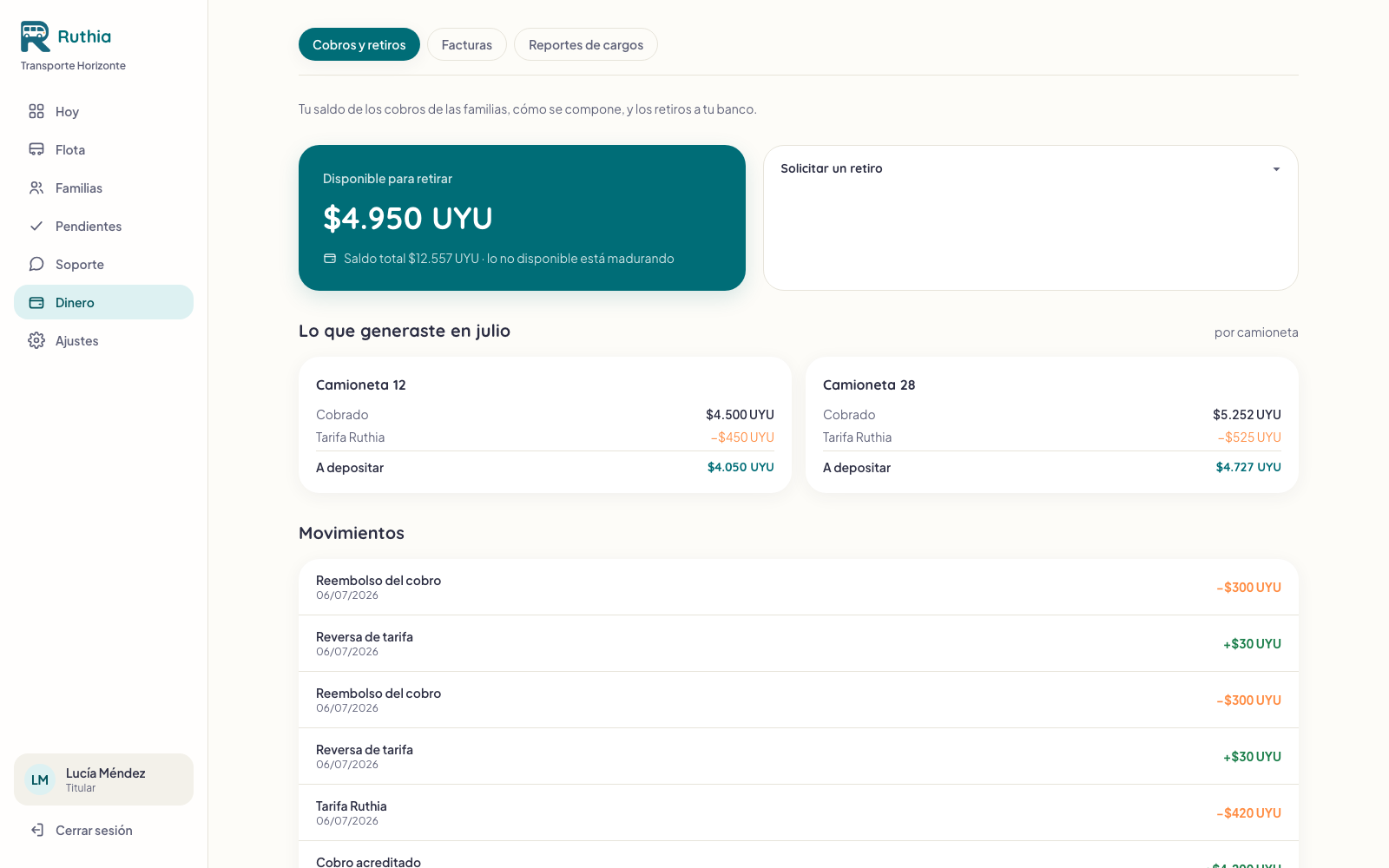Image resolution: width=1389 pixels, height=868 pixels.
Task: Open the Tarifa Ruthia movement row
Action: 799,812
